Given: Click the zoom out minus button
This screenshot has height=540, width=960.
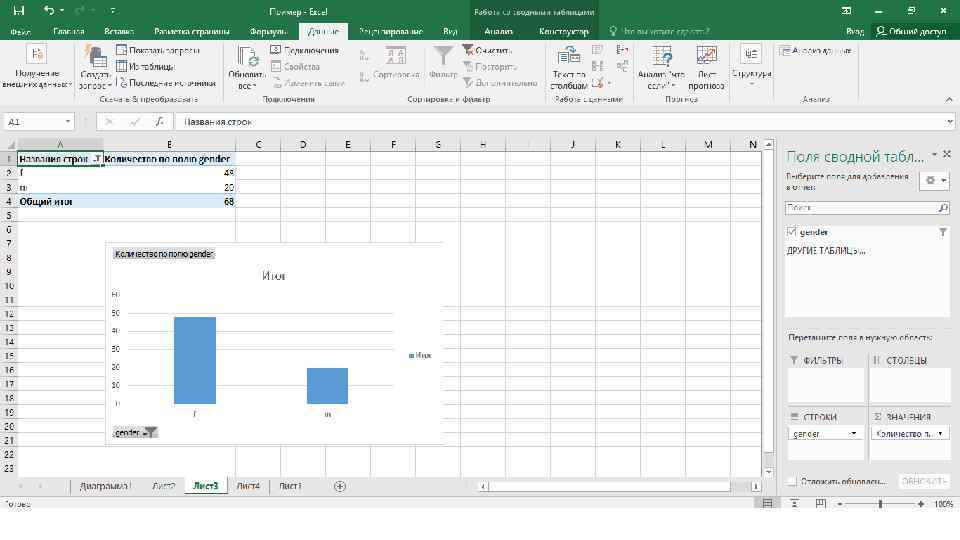Looking at the screenshot, I should (839, 503).
